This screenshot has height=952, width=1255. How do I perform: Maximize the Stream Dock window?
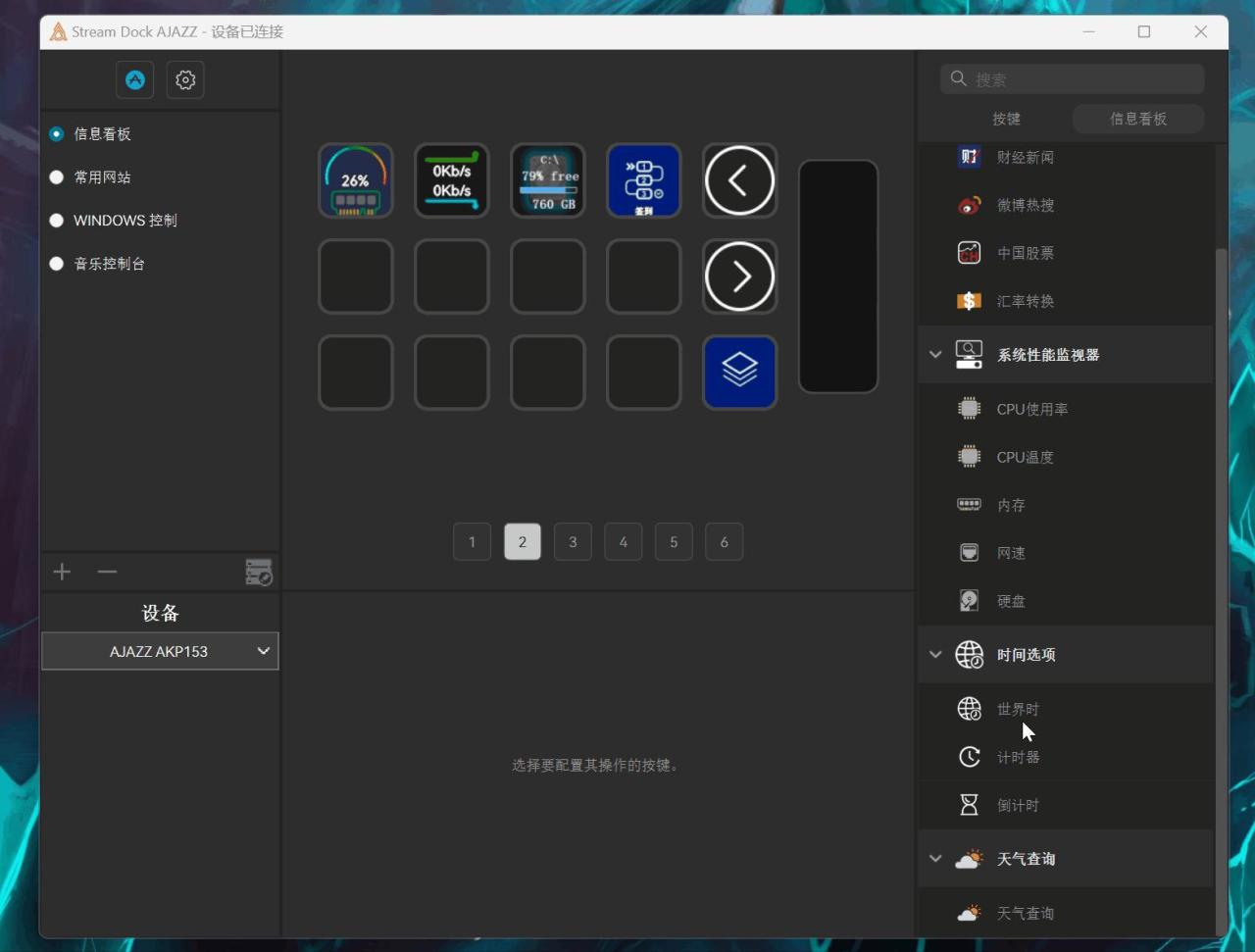(x=1144, y=31)
